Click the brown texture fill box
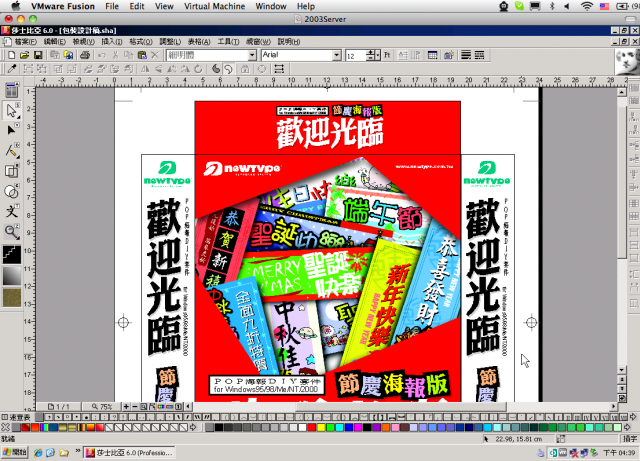The height and width of the screenshot is (461, 640). [12, 298]
